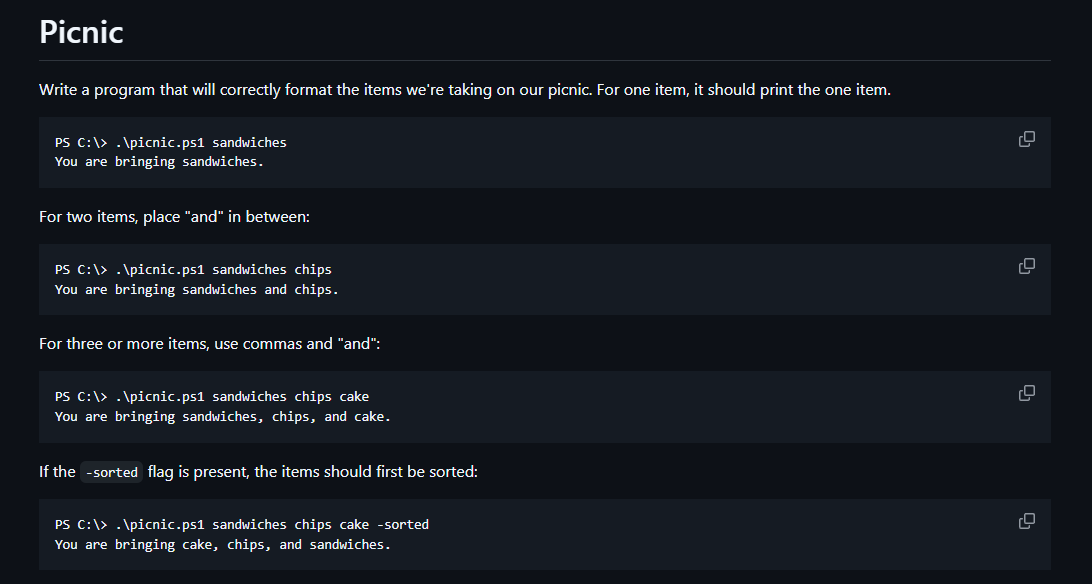
Task: Copy the sandwiches chips cake code block
Action: click(1027, 393)
